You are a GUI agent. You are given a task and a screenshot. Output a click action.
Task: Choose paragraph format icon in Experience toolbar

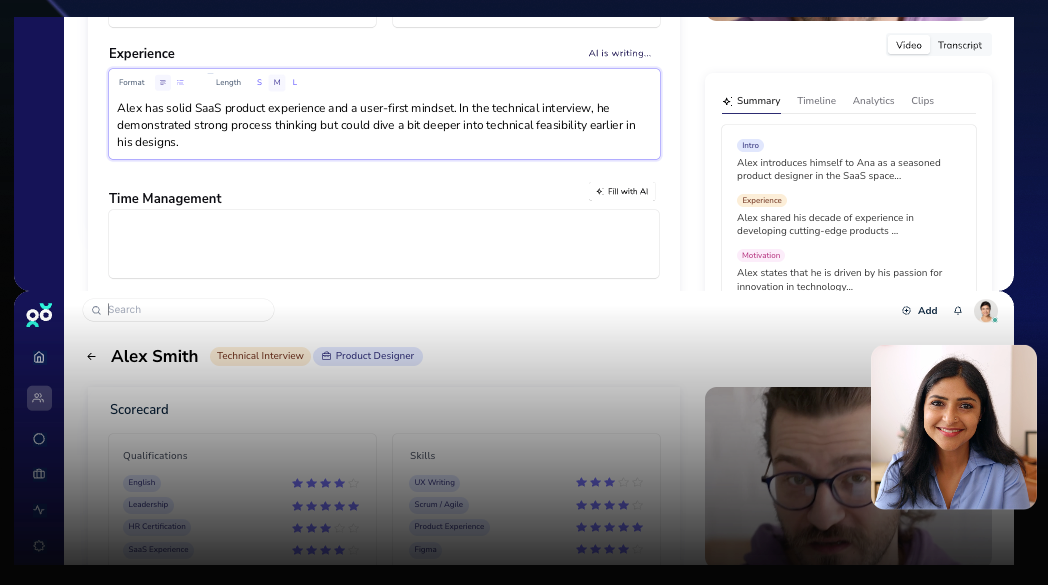(x=162, y=82)
